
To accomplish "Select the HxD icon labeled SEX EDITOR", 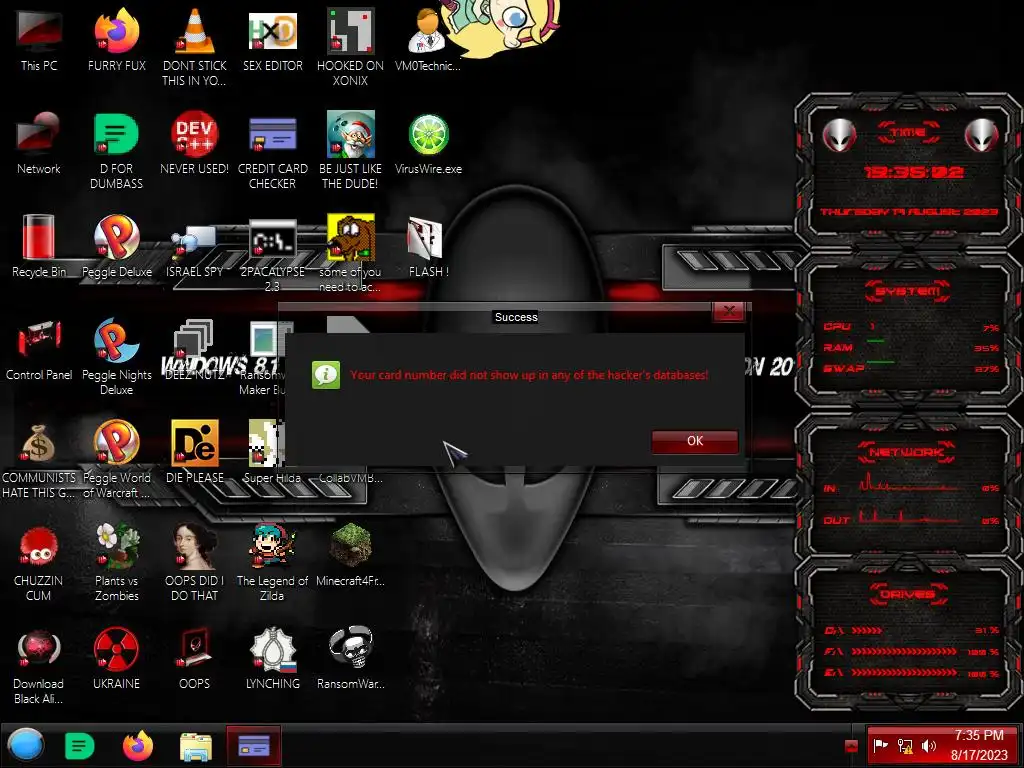I will (272, 39).
